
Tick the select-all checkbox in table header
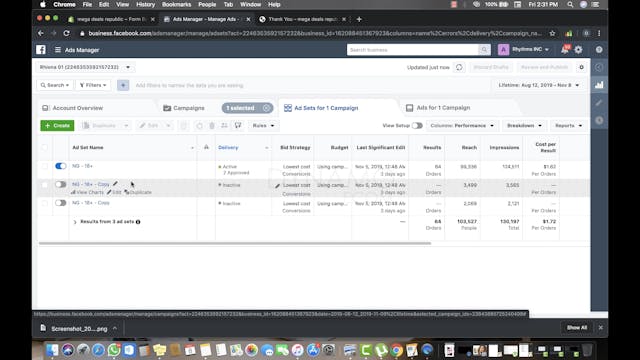pyautogui.click(x=44, y=147)
